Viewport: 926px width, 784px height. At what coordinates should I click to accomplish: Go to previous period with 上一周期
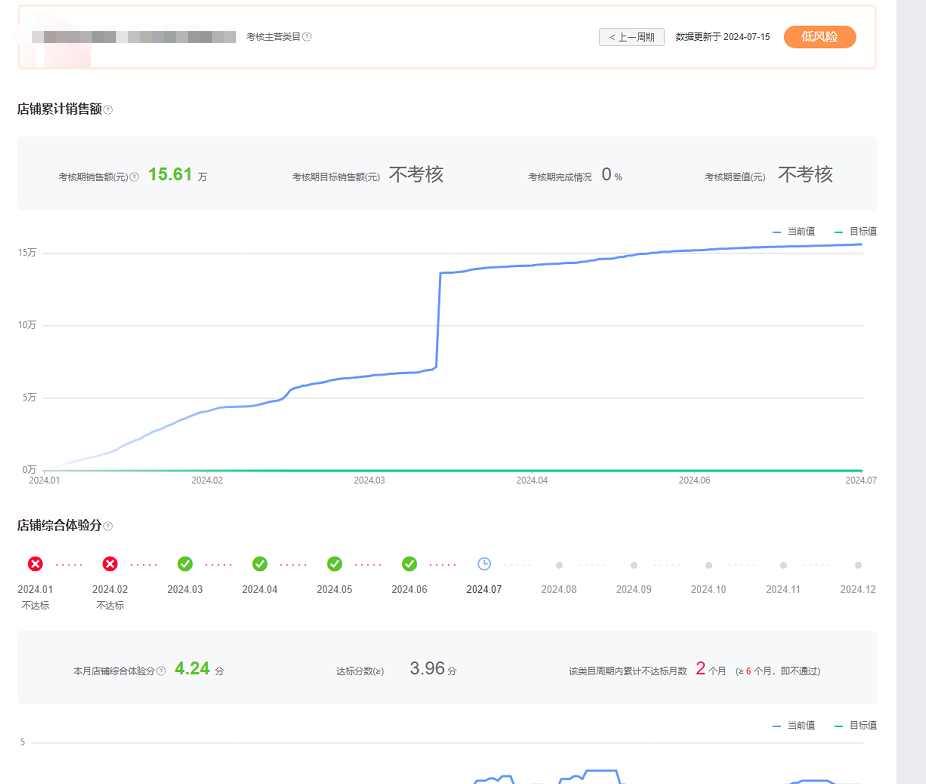631,37
